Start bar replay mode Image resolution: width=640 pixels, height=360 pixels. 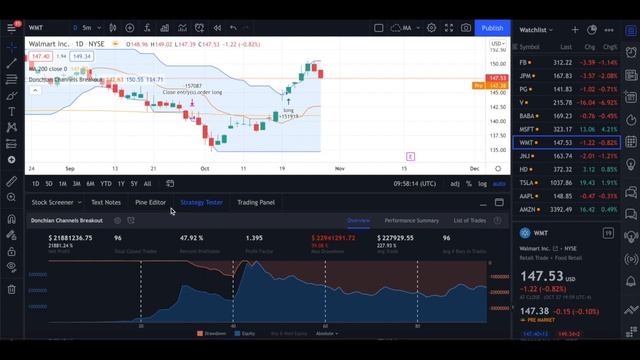click(217, 28)
